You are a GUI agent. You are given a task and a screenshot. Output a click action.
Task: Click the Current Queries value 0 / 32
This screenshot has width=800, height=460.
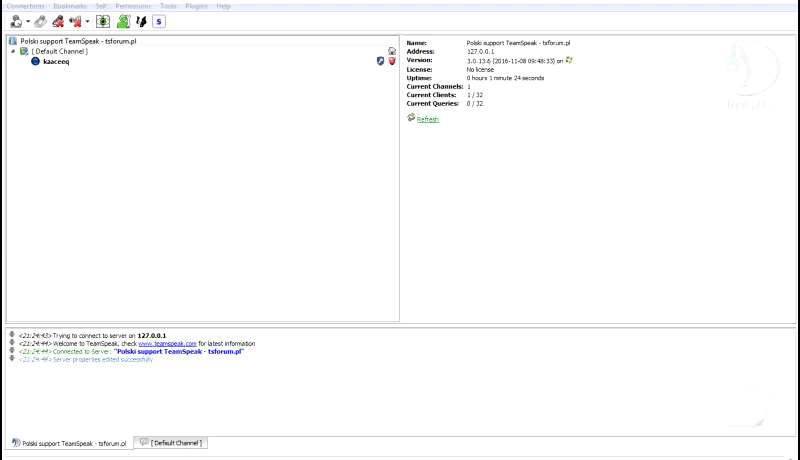(475, 104)
